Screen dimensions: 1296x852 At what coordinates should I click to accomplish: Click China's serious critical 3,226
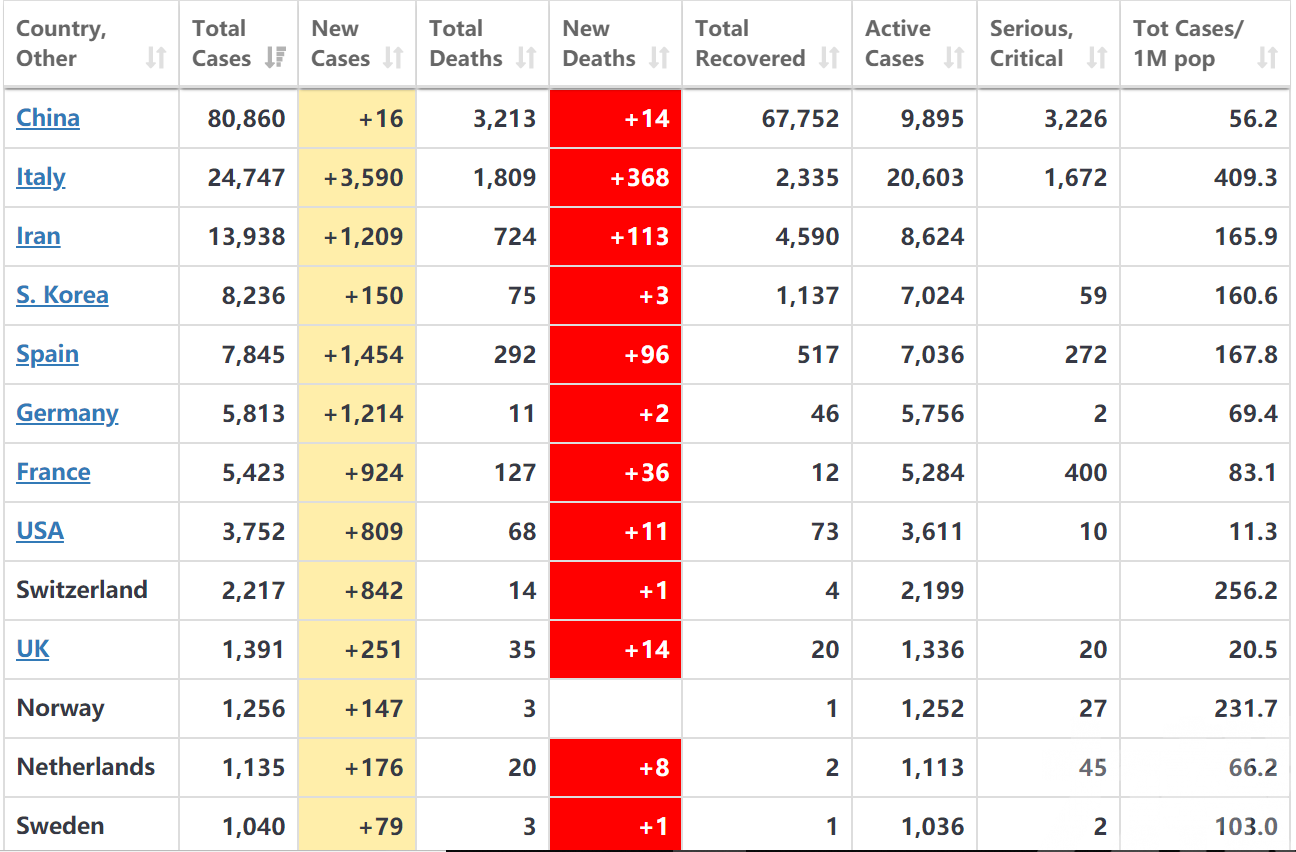point(1075,118)
